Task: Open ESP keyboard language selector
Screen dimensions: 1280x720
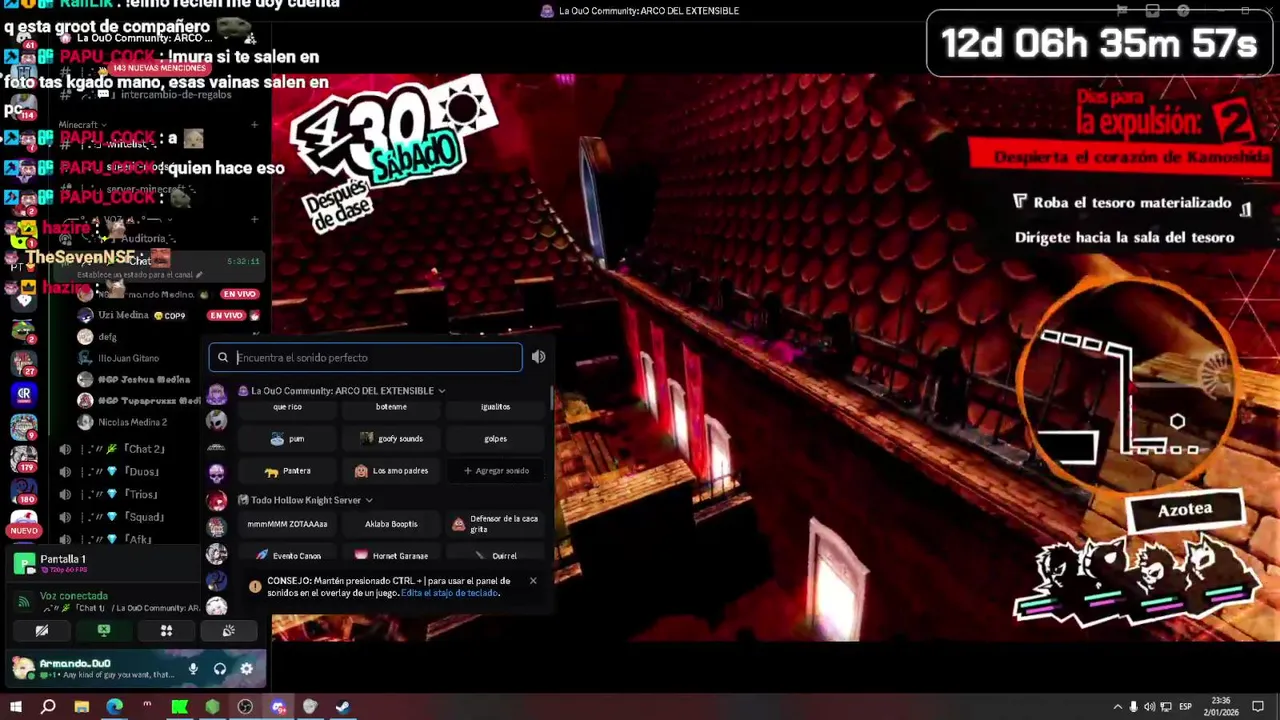Action: (1185, 707)
